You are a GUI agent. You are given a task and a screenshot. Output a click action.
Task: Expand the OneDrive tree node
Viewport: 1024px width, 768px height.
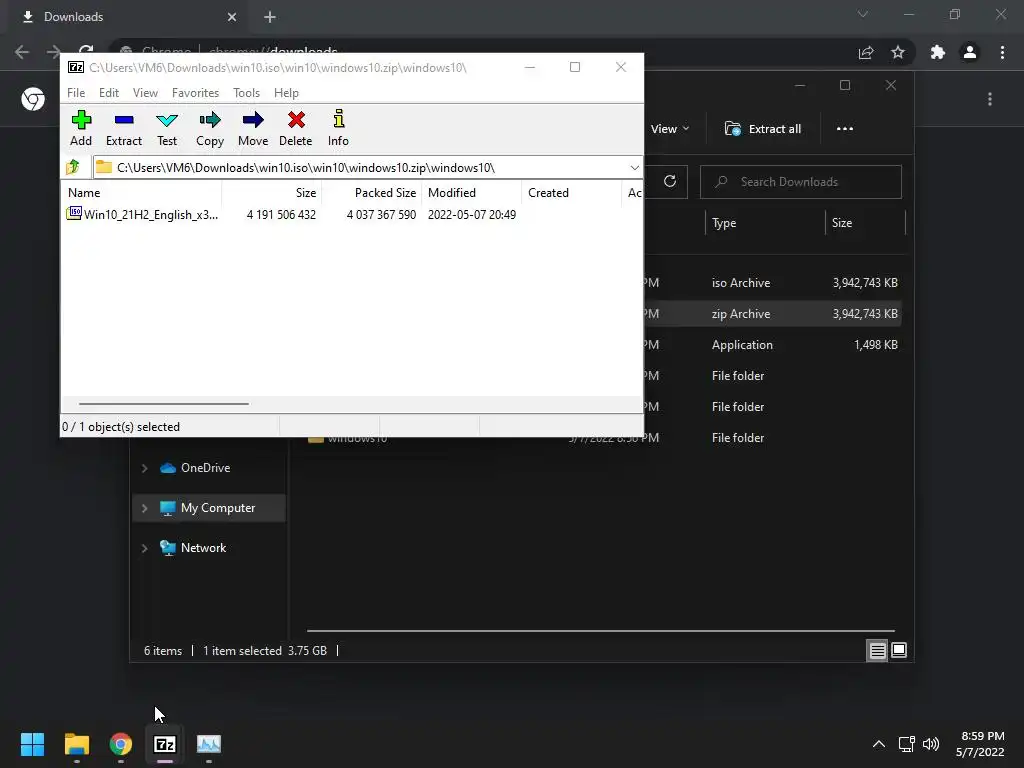pyautogui.click(x=144, y=468)
